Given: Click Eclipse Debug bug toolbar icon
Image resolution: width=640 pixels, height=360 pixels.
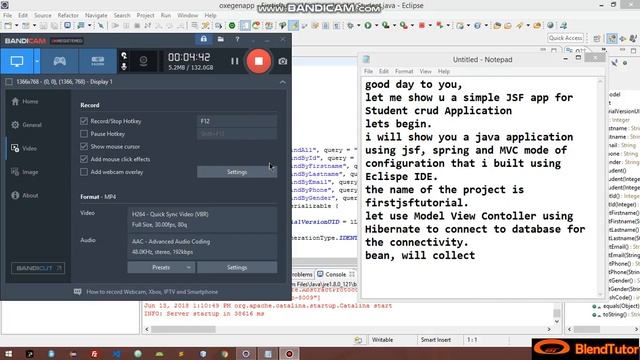Looking at the screenshot, I should point(350,25).
